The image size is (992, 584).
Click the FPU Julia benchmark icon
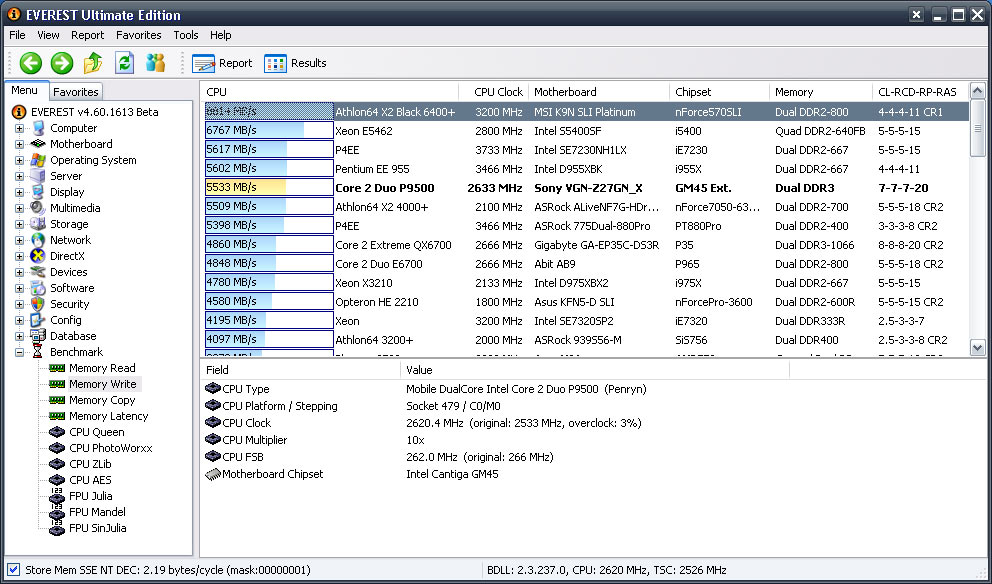(57, 496)
